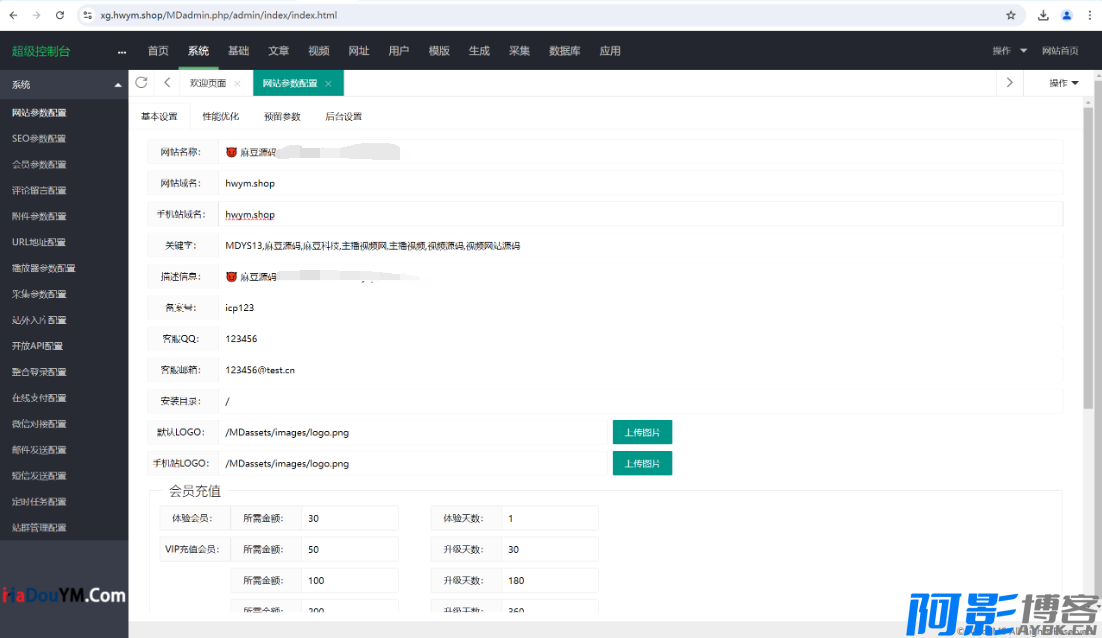Open the browser downloads icon
This screenshot has width=1102, height=638.
coord(1043,15)
